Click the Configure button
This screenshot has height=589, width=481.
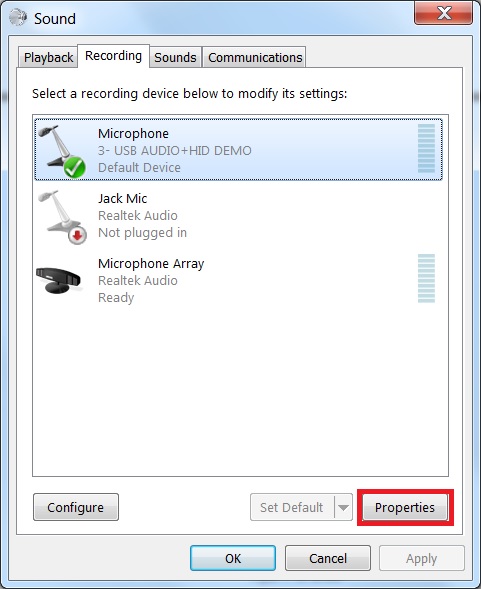click(76, 507)
